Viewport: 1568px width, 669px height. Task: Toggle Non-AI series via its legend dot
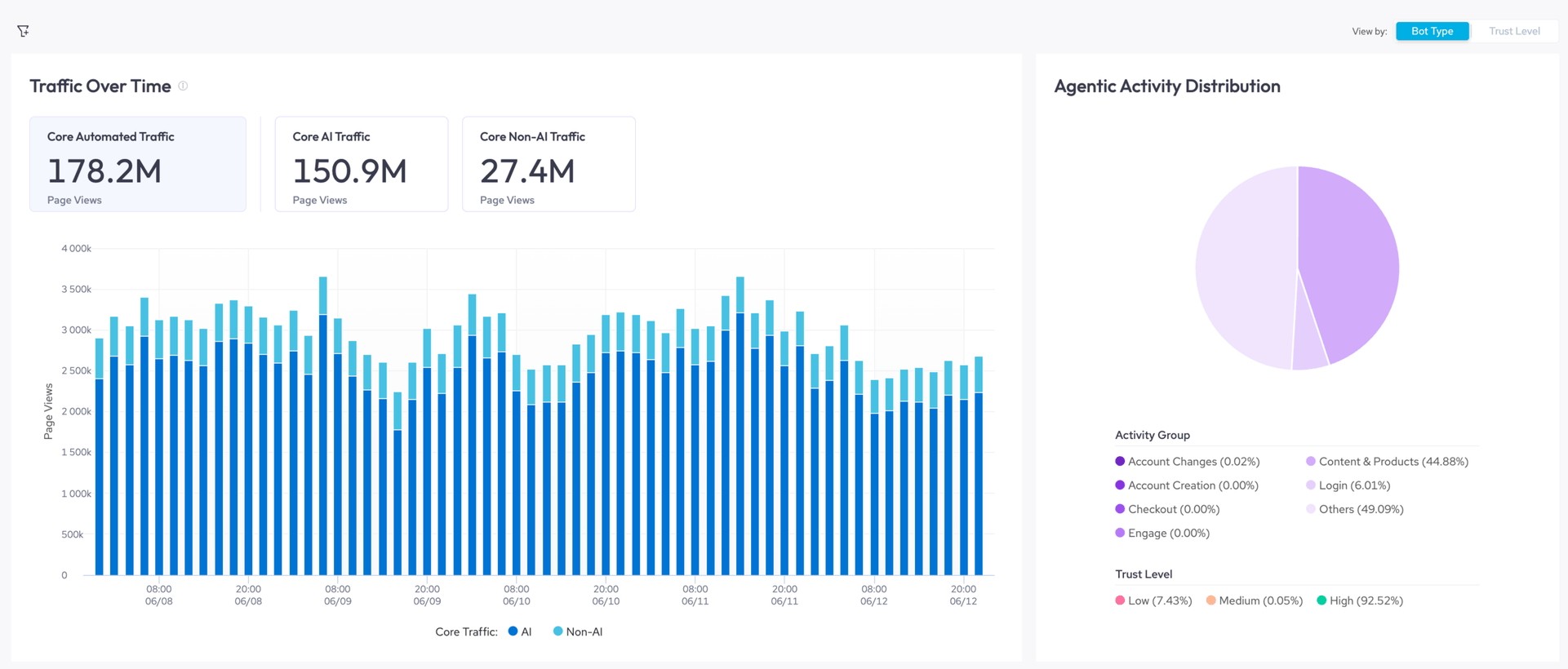click(x=558, y=631)
